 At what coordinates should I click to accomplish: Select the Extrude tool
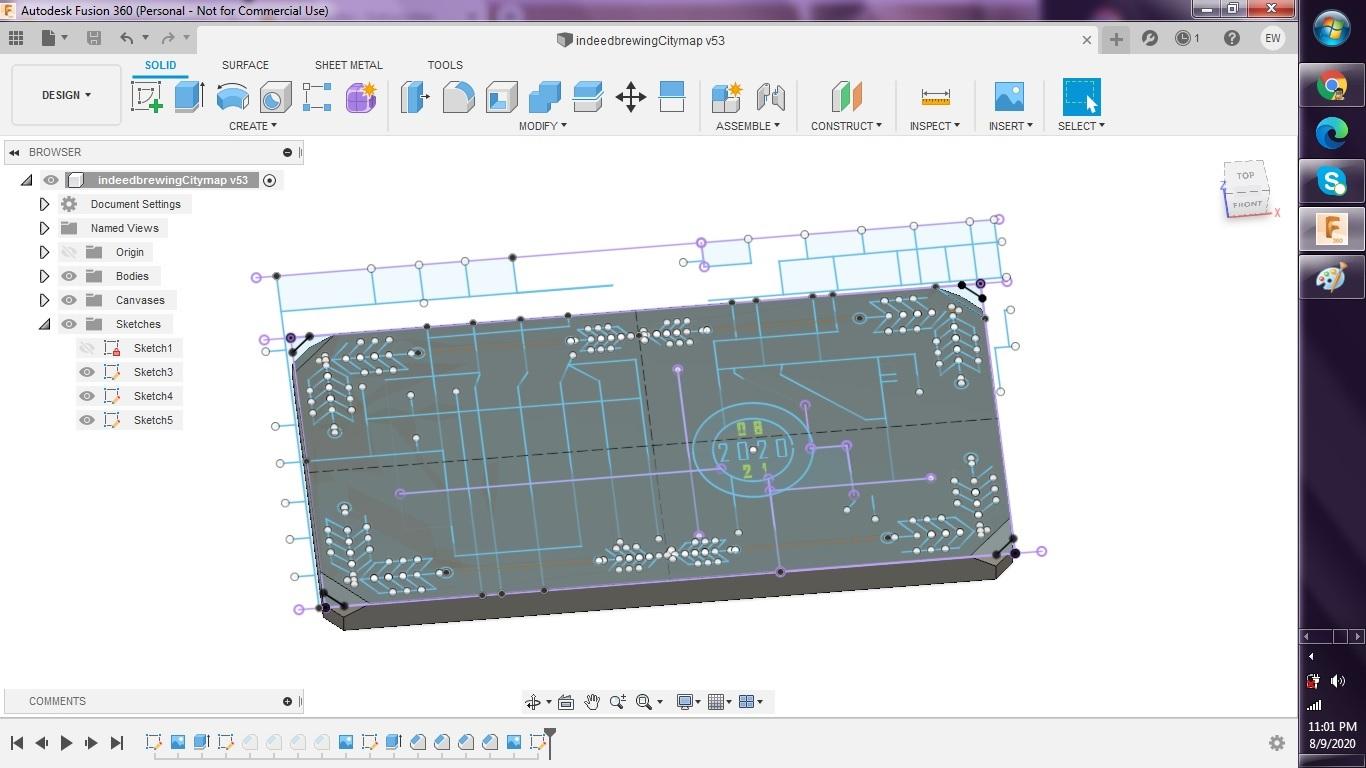[189, 97]
